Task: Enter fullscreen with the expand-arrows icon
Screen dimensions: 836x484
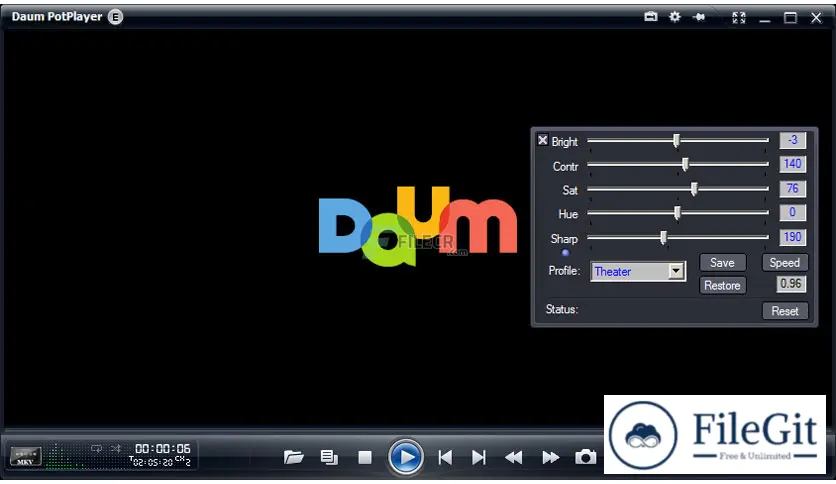Action: pos(738,18)
